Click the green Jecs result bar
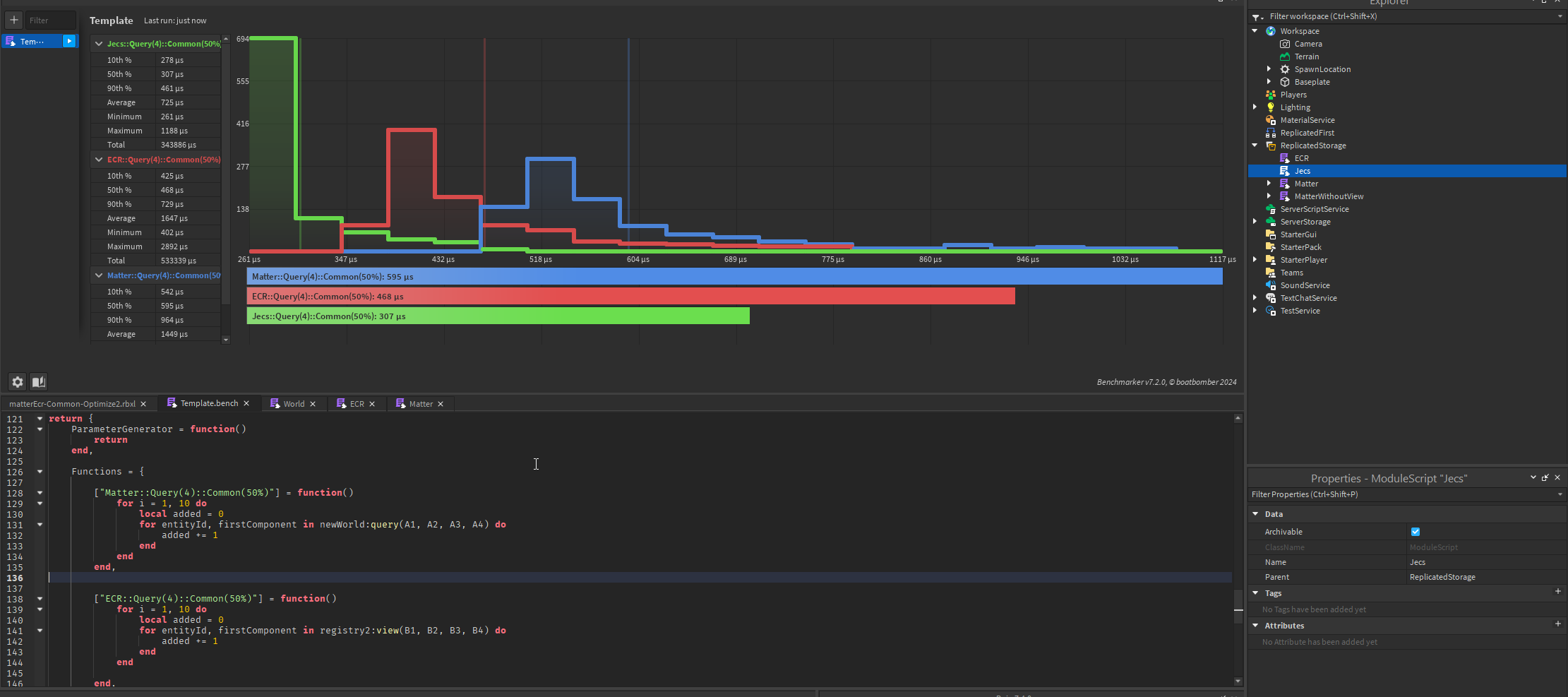Image resolution: width=1568 pixels, height=697 pixels. click(x=498, y=316)
